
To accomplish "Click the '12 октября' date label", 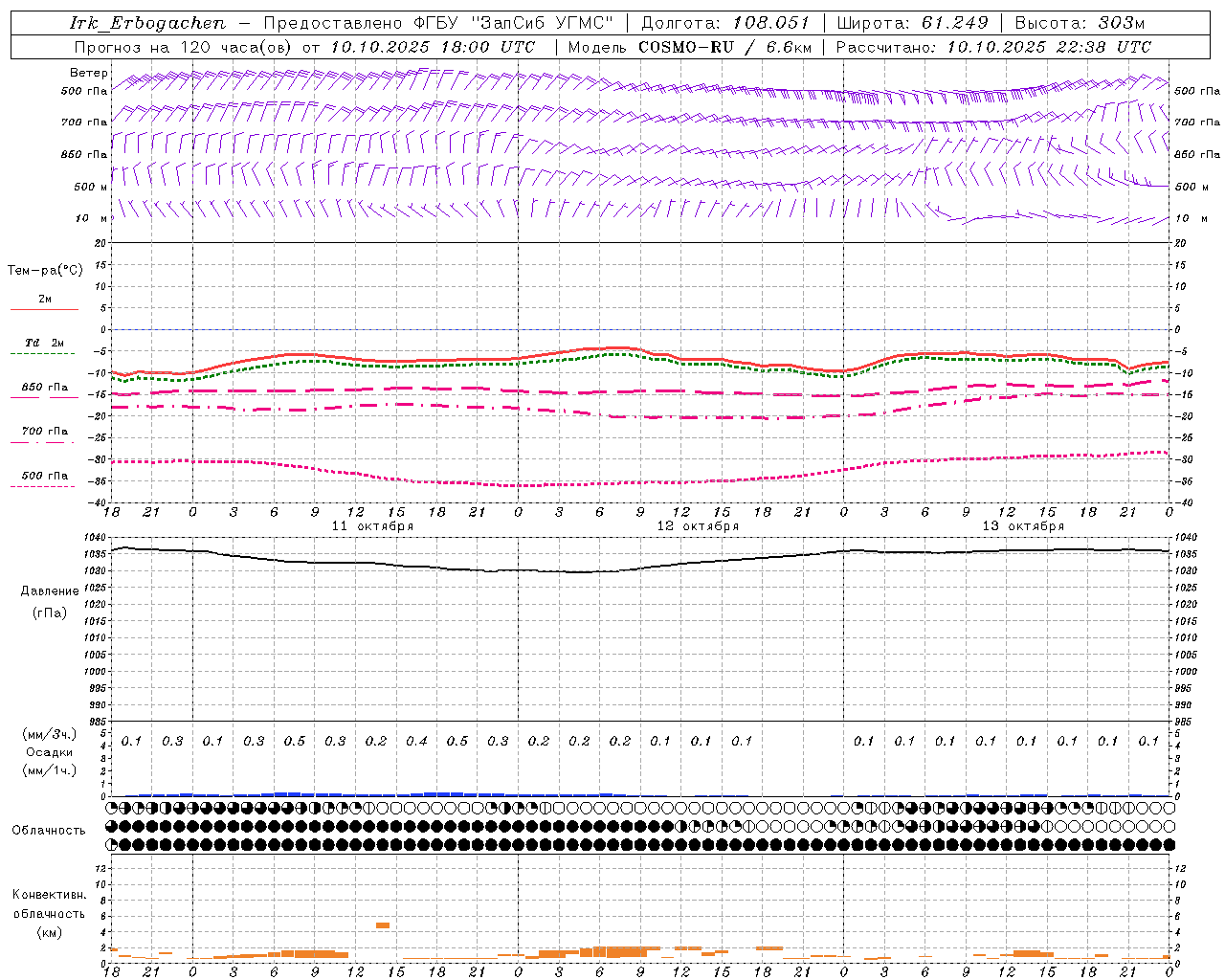I will 698,526.
